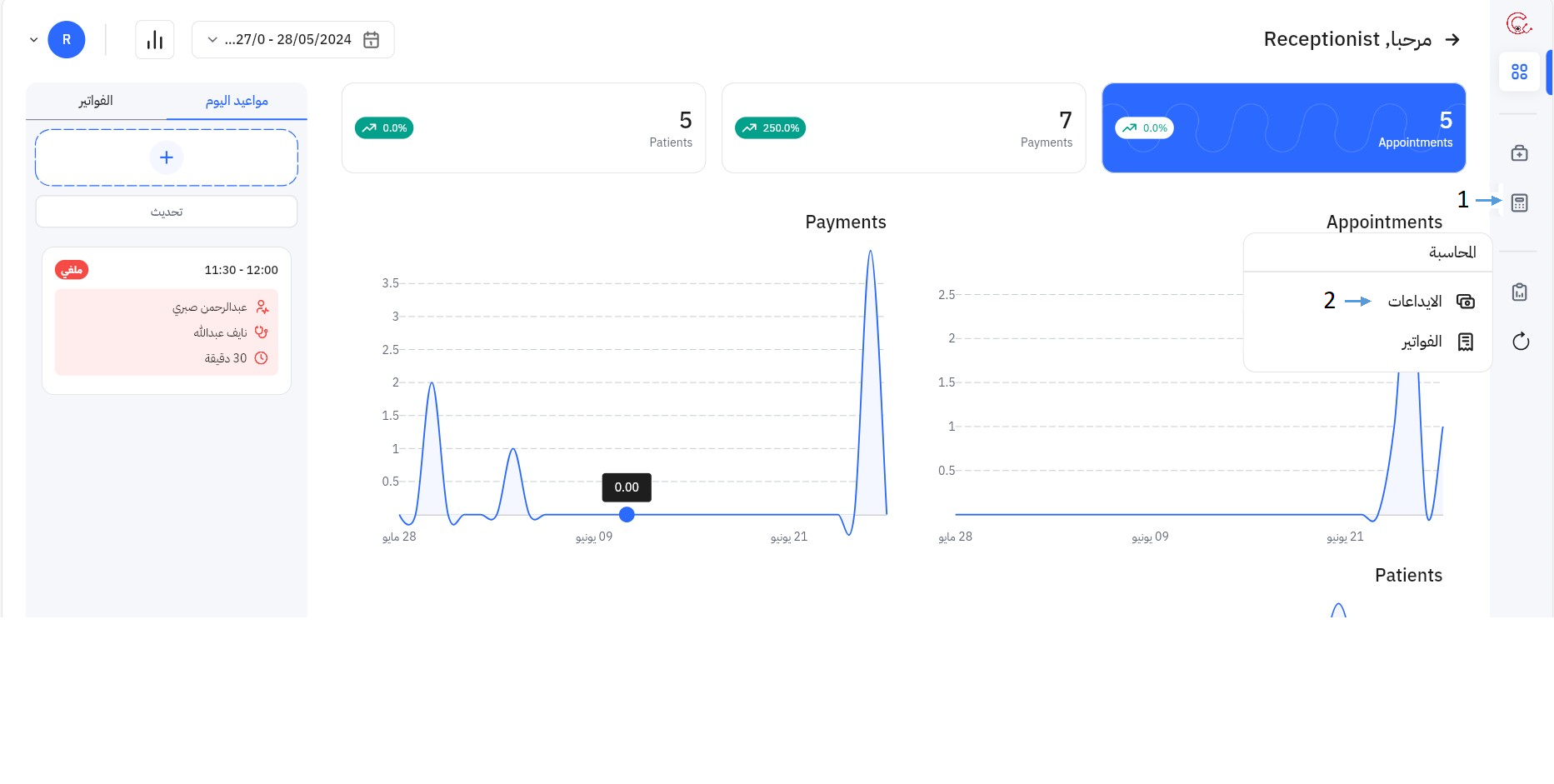The width and height of the screenshot is (1554, 784).
Task: Open the bar chart statistics button
Action: coord(155,40)
